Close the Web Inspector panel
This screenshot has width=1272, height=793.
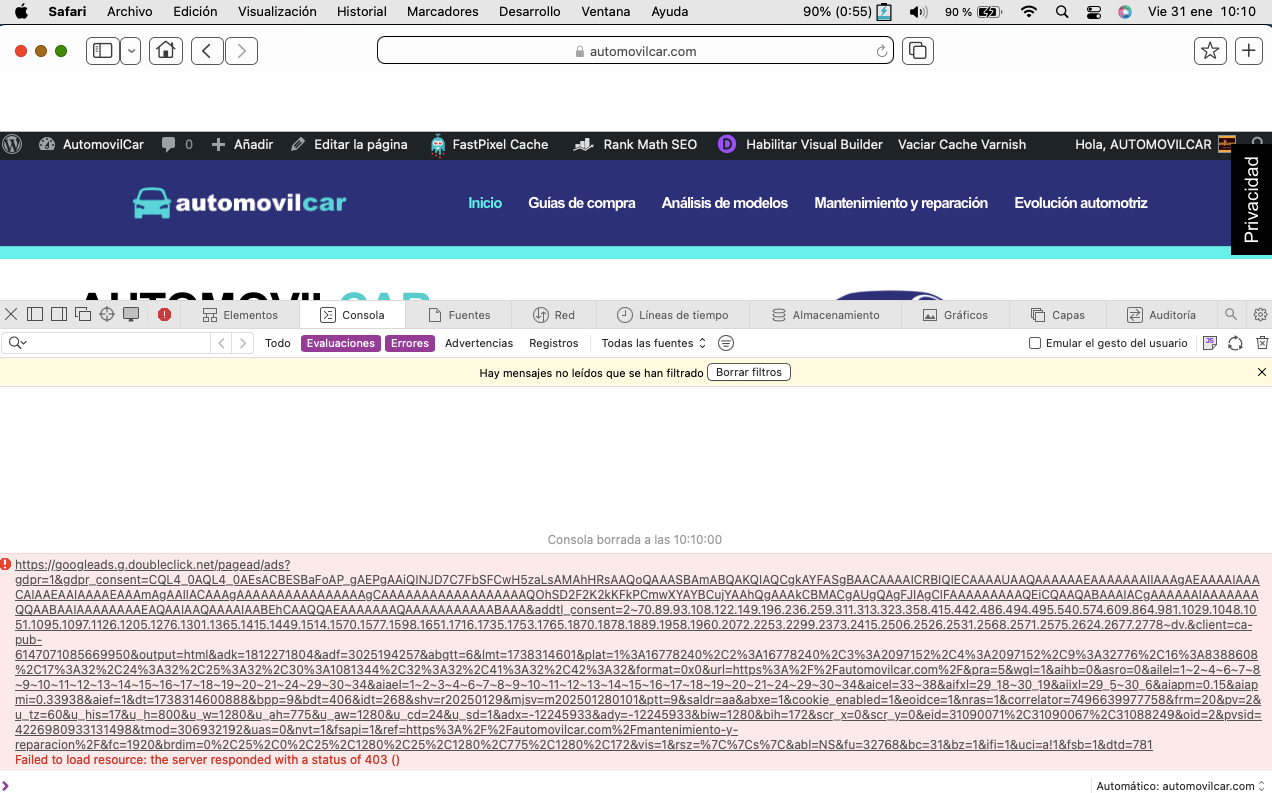point(11,314)
